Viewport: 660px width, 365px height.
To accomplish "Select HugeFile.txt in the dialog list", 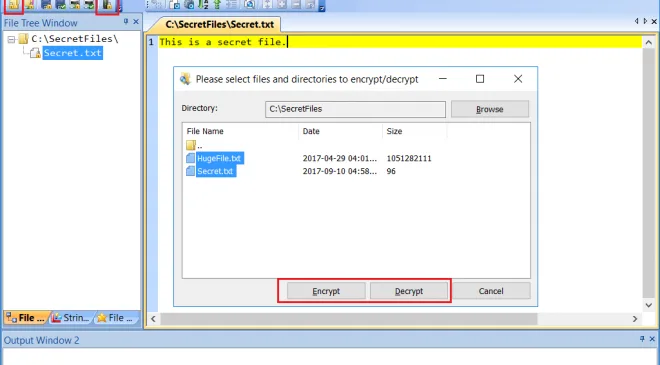I will click(x=219, y=158).
